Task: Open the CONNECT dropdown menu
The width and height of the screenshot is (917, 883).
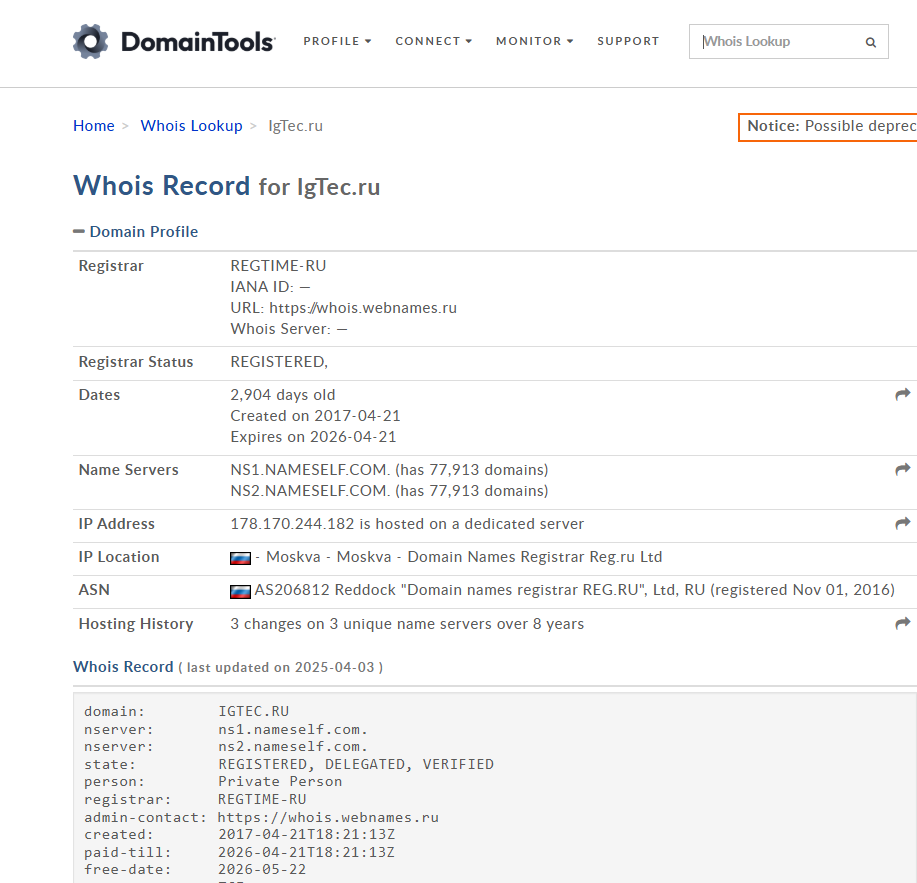Action: [x=433, y=41]
